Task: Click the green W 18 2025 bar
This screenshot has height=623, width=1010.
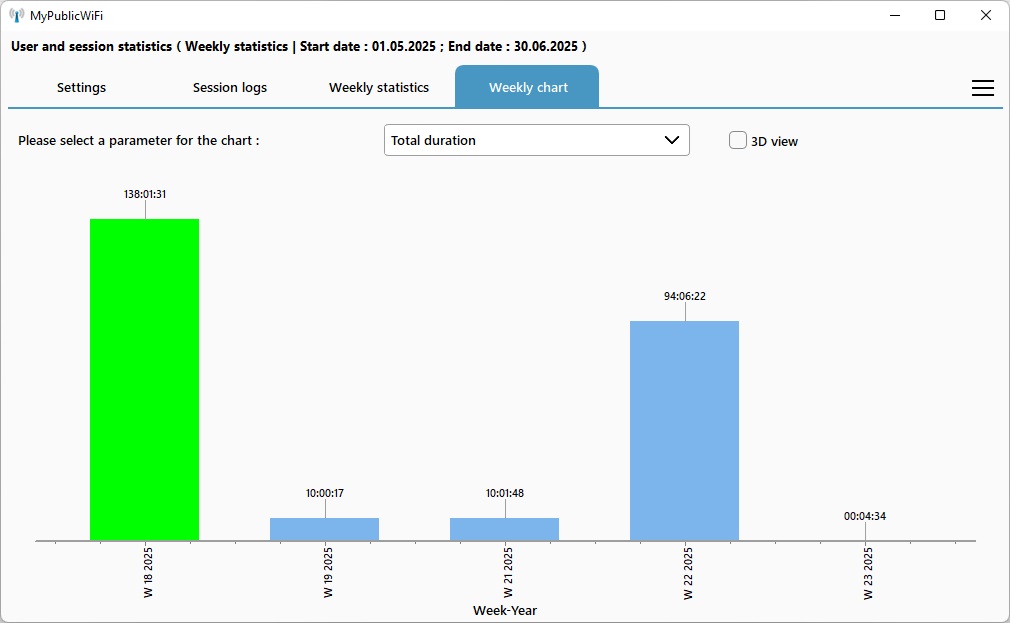Action: (x=145, y=380)
